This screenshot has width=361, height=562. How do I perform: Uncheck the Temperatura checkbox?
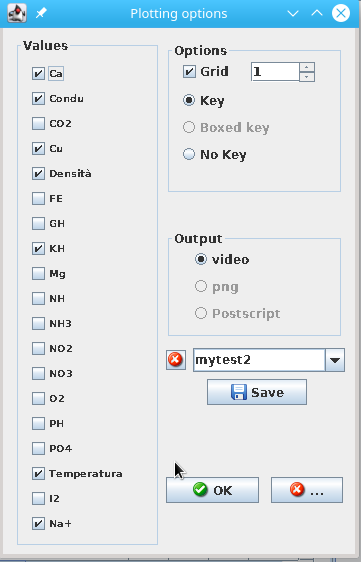point(38,473)
